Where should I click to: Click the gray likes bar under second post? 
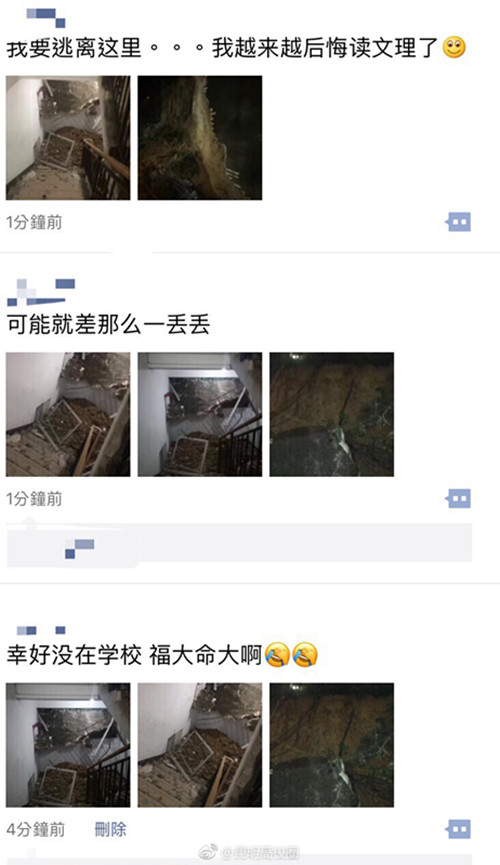tap(240, 543)
